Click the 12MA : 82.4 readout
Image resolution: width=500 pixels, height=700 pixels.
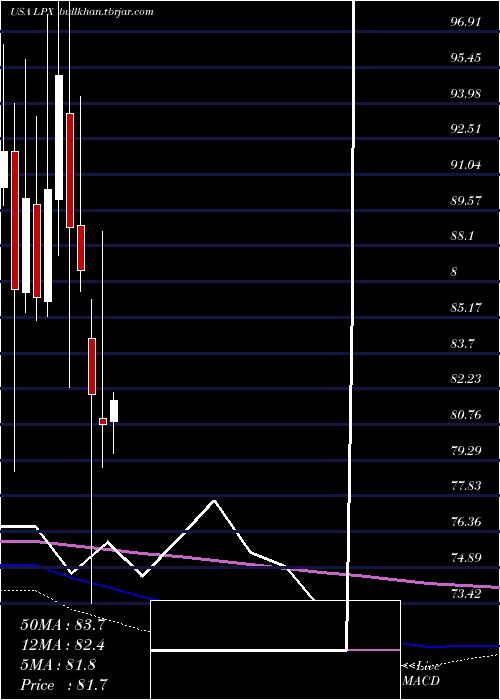tap(62, 645)
